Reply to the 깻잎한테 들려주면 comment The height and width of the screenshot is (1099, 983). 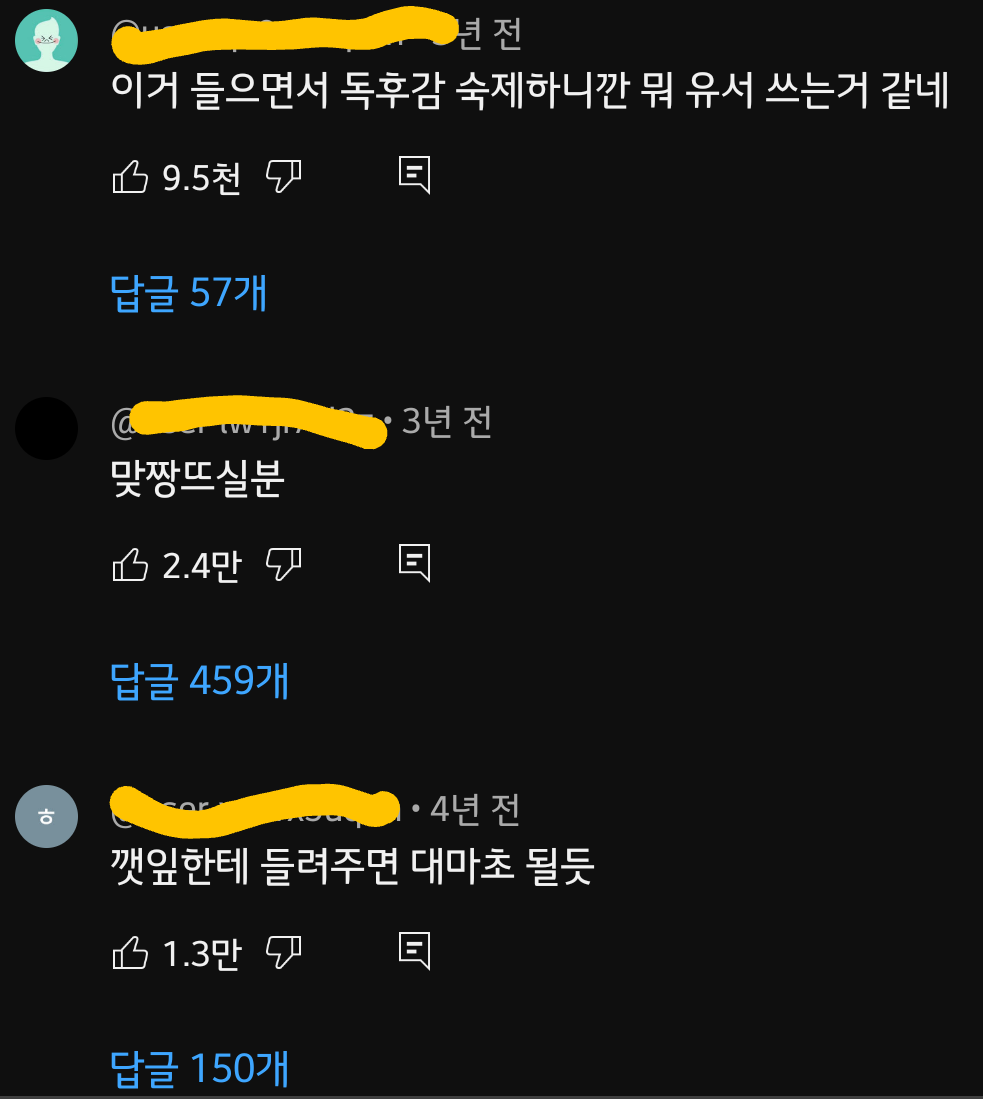tap(414, 951)
